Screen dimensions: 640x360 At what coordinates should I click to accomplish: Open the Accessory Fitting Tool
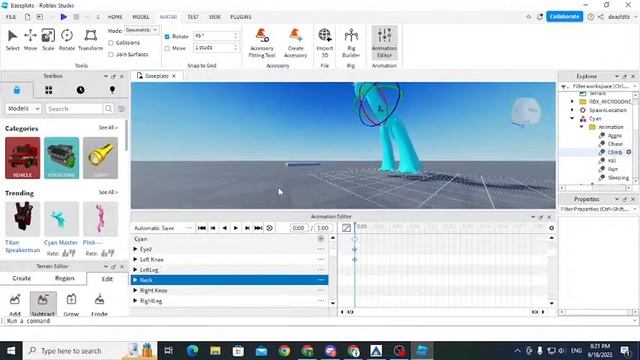[x=262, y=43]
